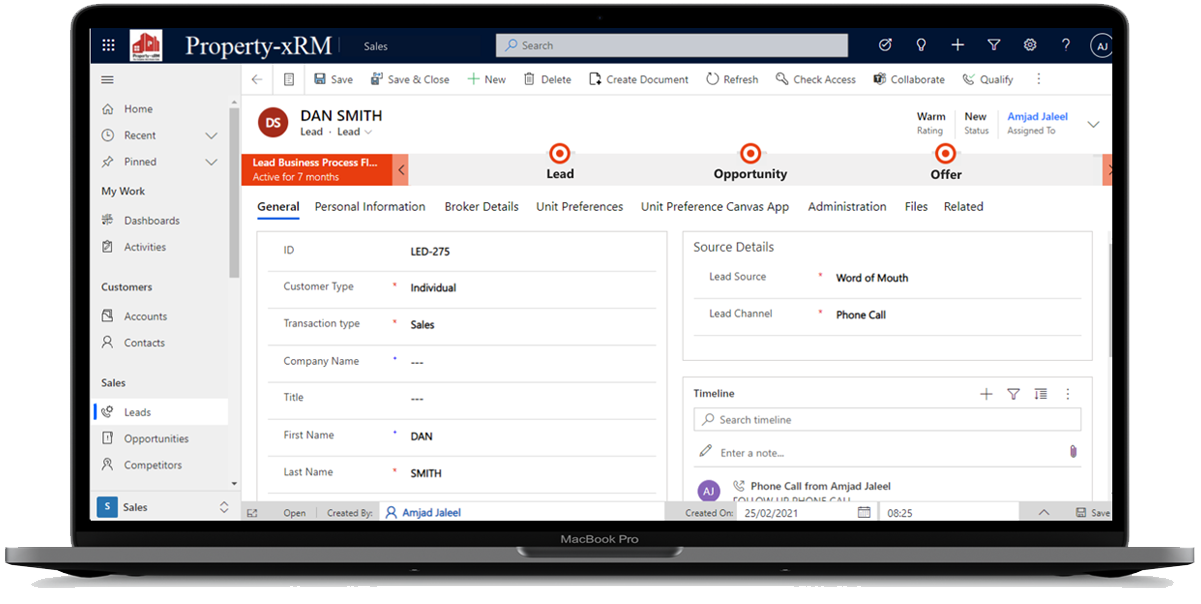1201x604 pixels.
Task: Click the Search timeline field
Action: (887, 420)
